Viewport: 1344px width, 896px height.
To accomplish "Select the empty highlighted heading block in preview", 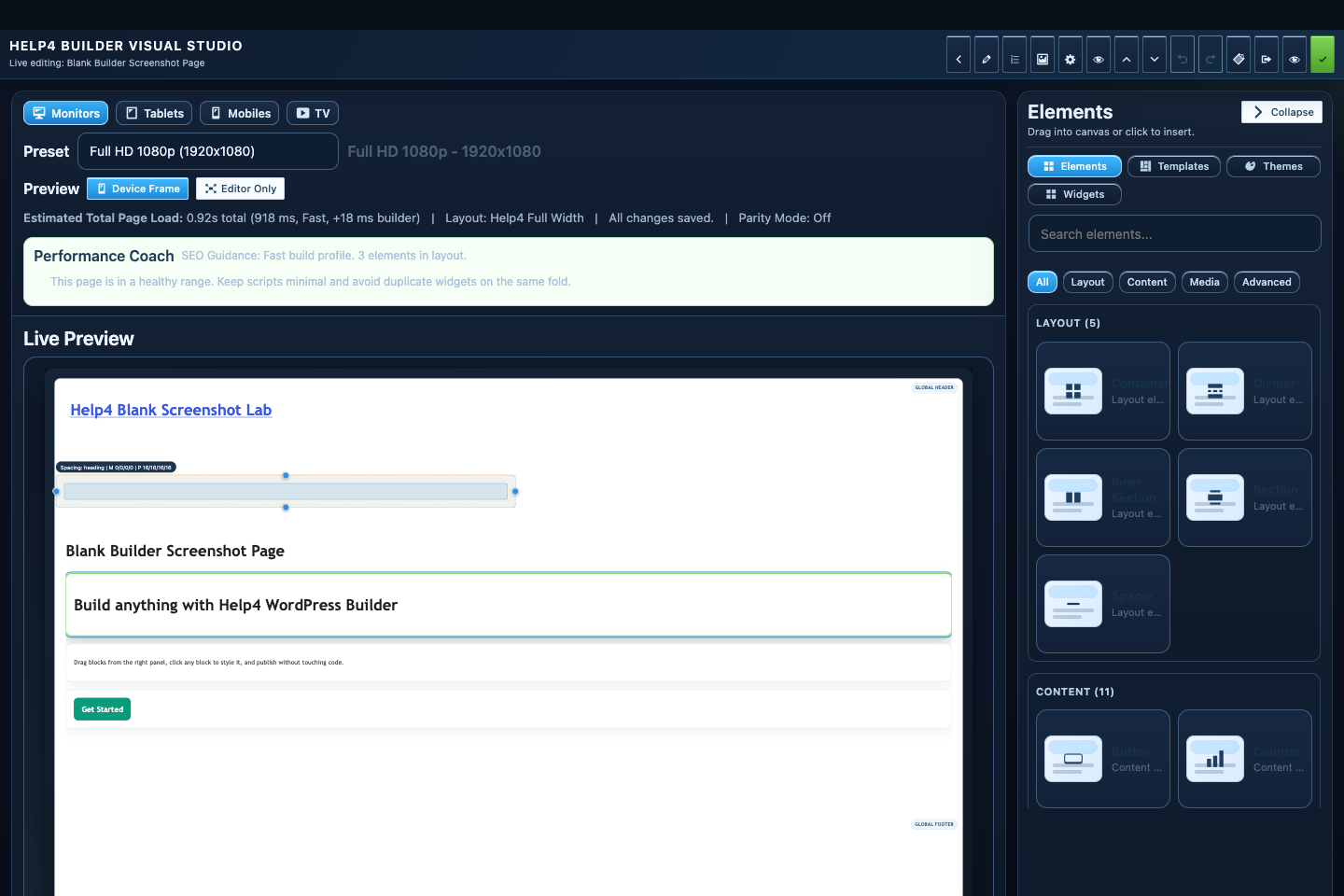I will click(286, 491).
